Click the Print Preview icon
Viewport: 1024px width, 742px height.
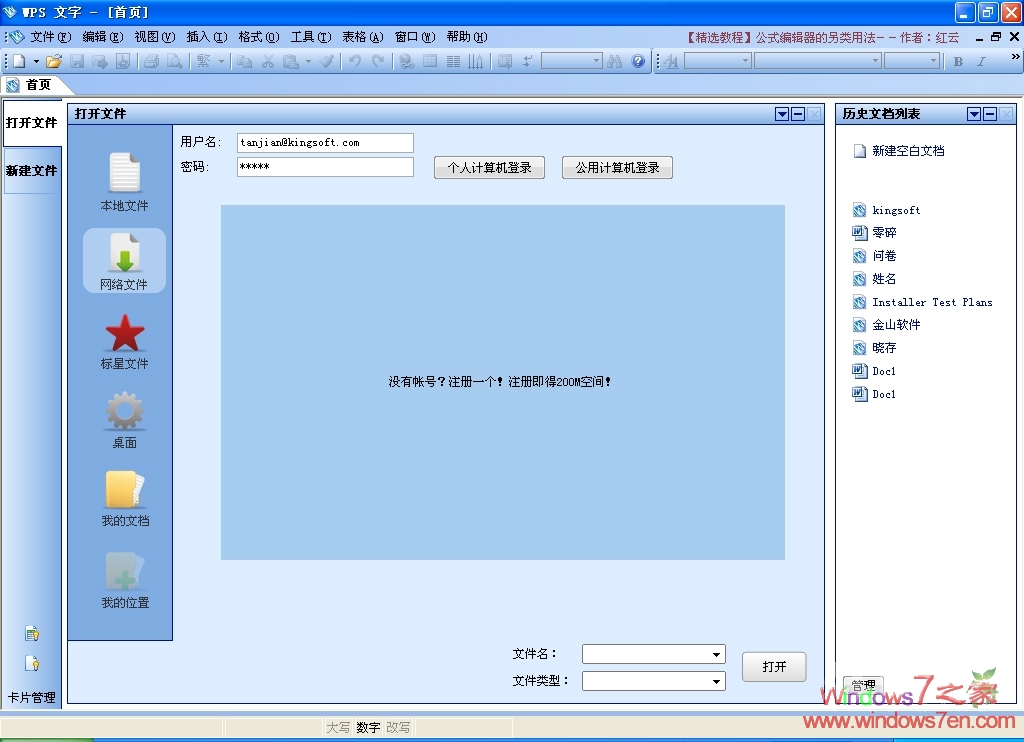click(x=174, y=61)
